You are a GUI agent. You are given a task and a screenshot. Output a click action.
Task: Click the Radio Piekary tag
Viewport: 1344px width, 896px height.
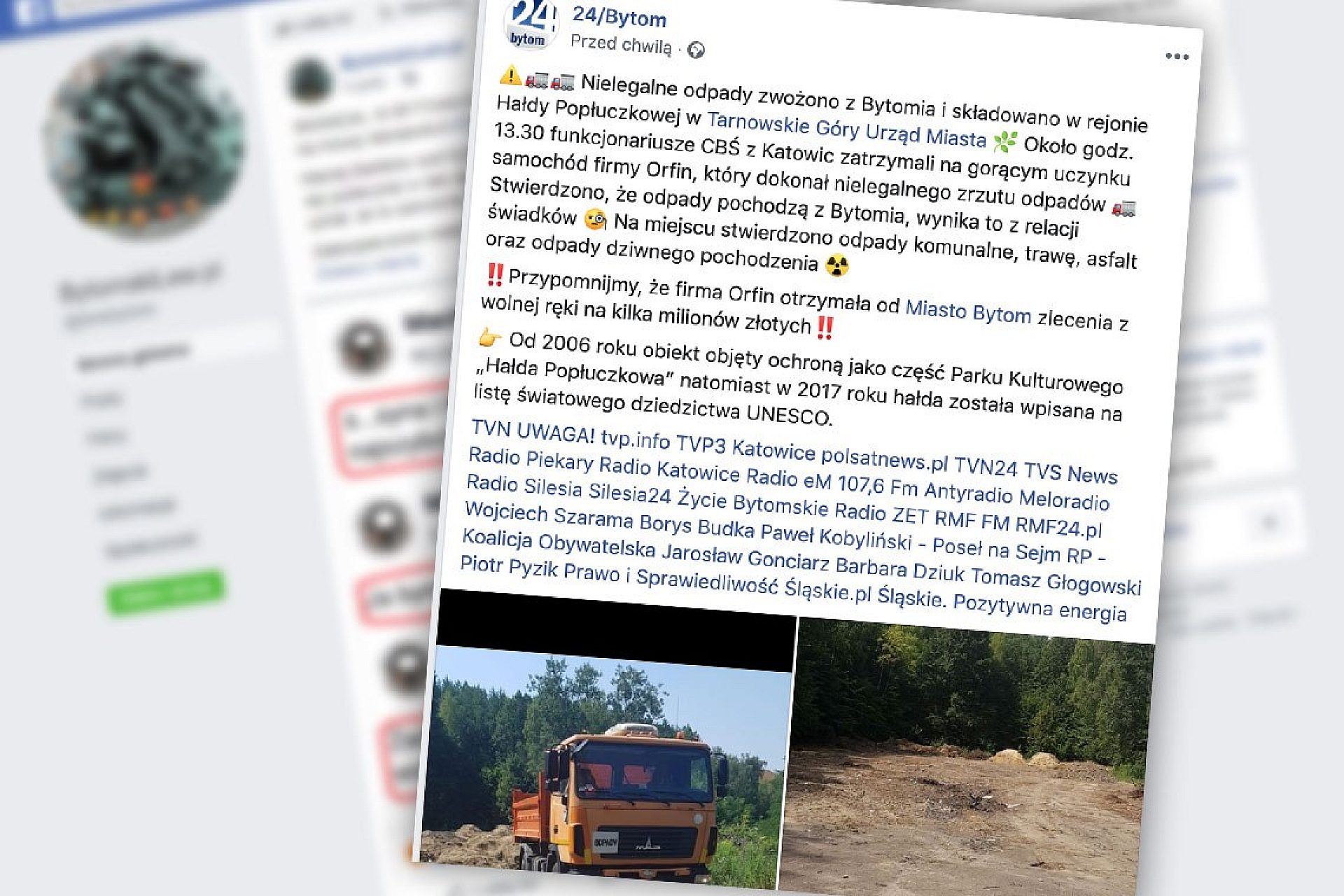click(x=531, y=458)
